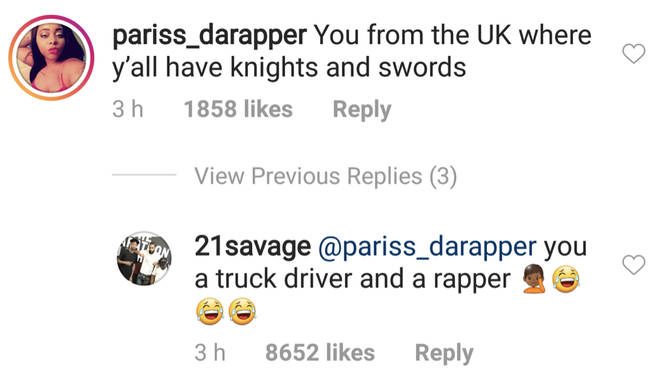Screen dimensions: 660x371
Task: Select the text 'y'all have knights and swords'
Action: pos(289,68)
